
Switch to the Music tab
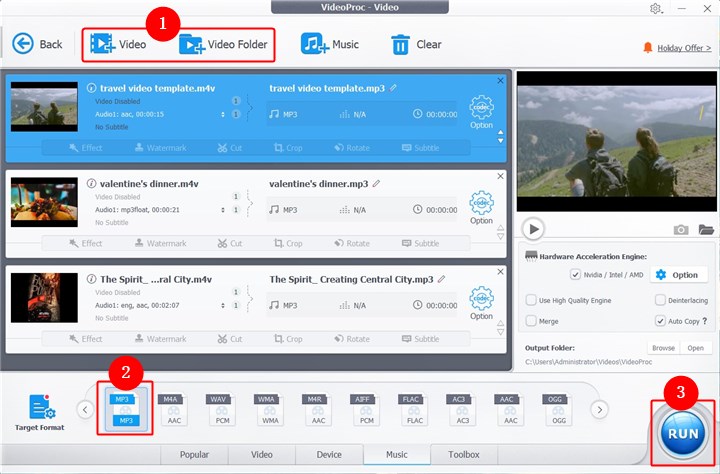coord(397,454)
